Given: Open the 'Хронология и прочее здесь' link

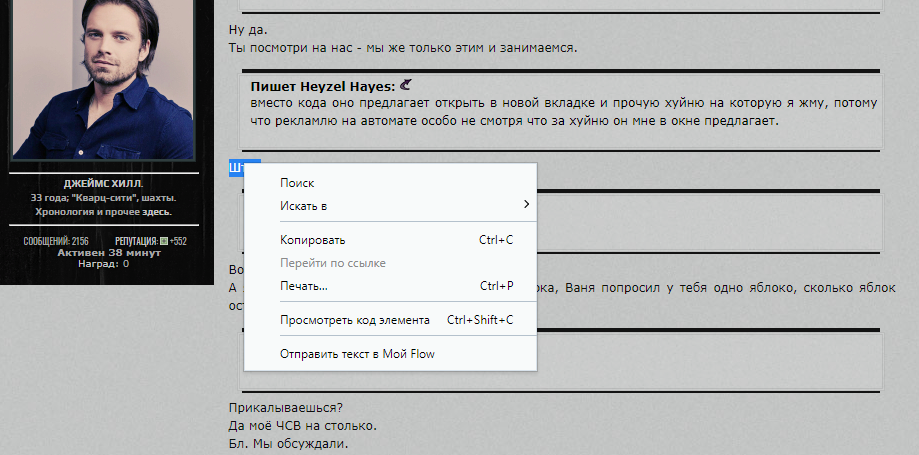Looking at the screenshot, I should 103,212.
